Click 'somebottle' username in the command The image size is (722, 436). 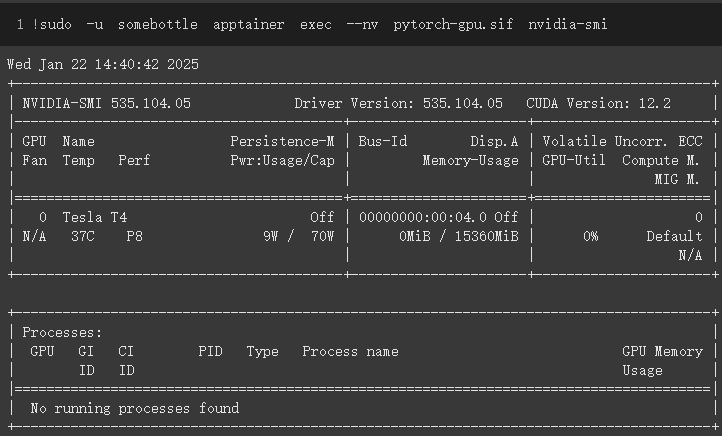tap(157, 24)
